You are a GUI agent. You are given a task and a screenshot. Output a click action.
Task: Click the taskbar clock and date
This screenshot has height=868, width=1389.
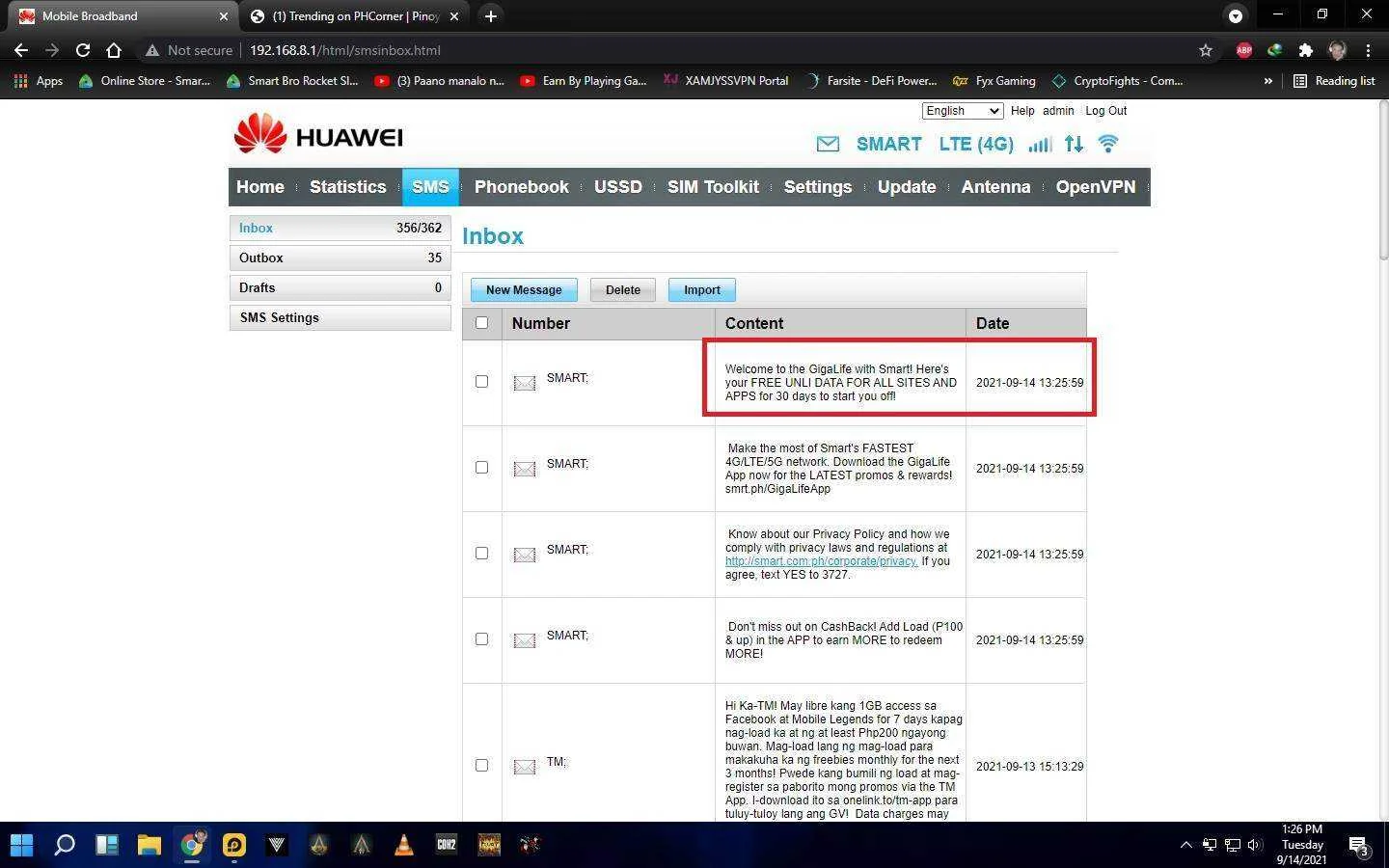(x=1302, y=845)
